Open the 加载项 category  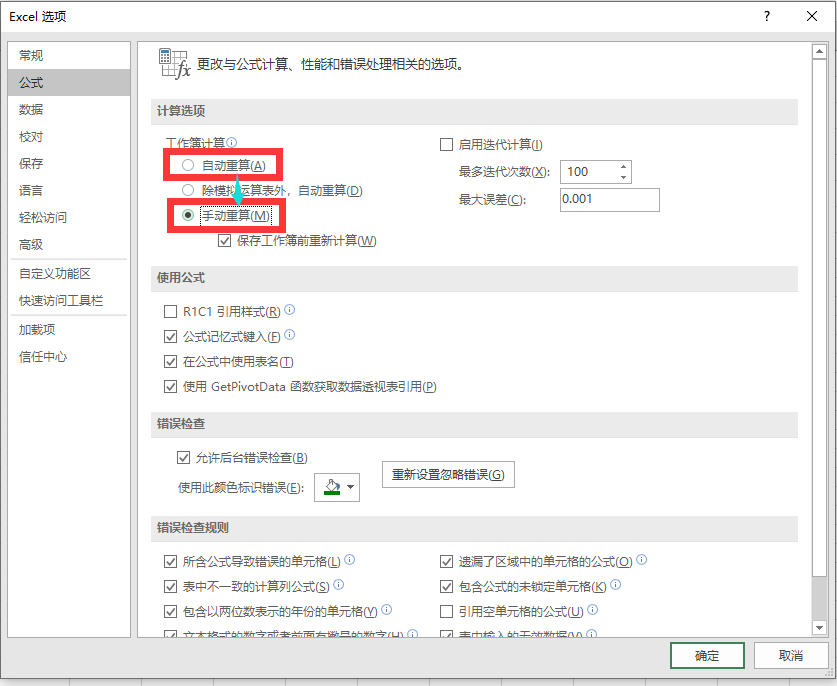(x=69, y=330)
